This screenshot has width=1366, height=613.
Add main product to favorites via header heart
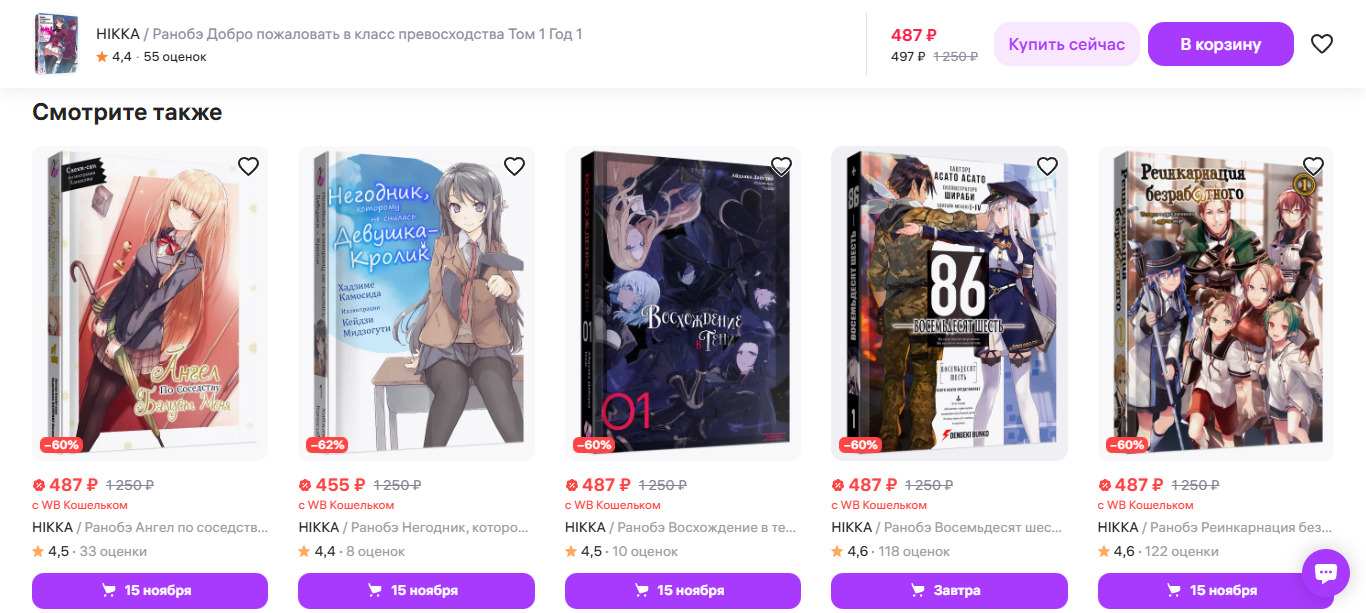point(1321,44)
